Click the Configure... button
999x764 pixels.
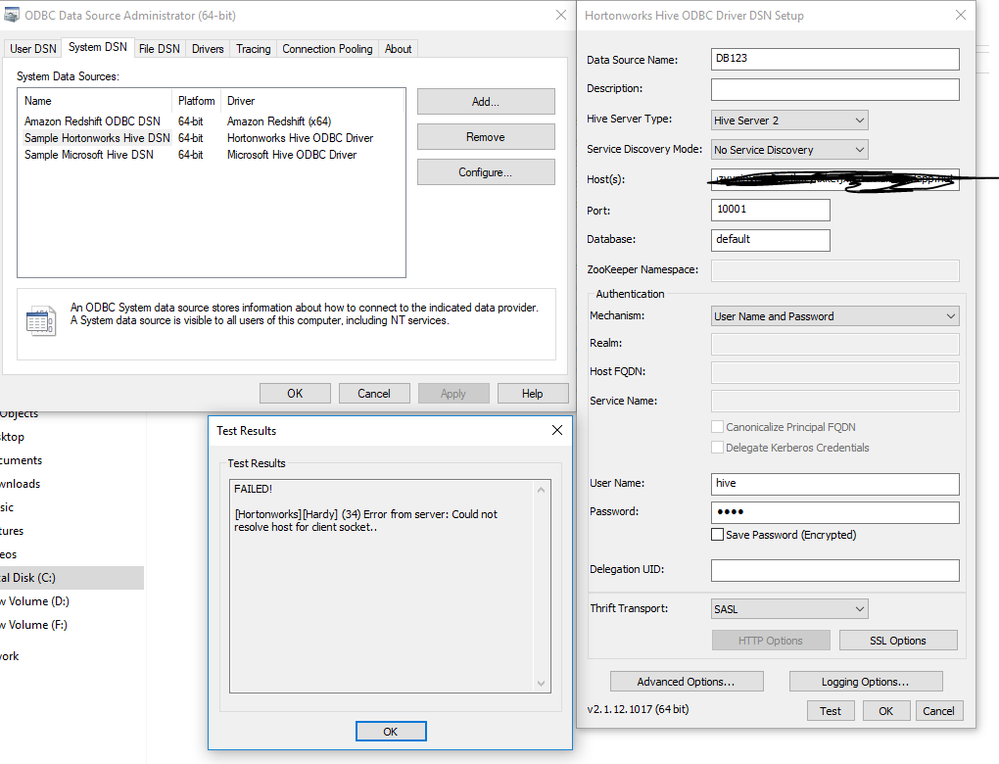pos(485,172)
